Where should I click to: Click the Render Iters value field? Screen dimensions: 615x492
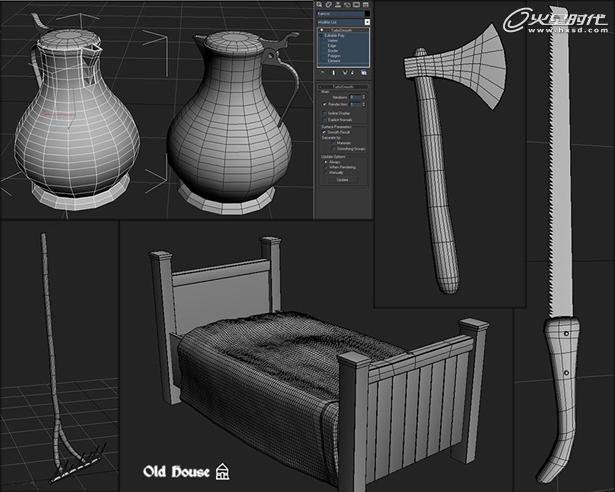point(355,104)
